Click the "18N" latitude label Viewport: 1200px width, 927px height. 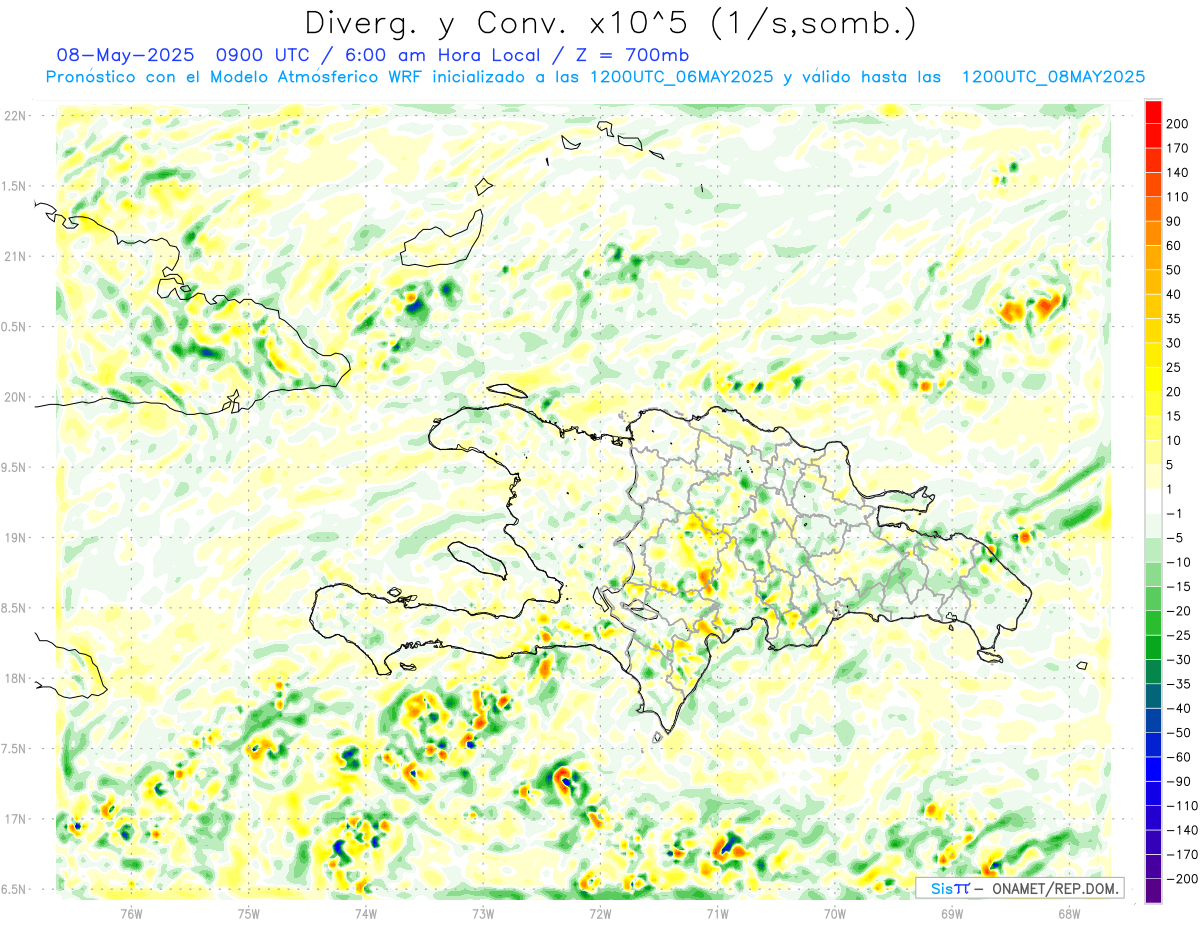click(x=15, y=678)
